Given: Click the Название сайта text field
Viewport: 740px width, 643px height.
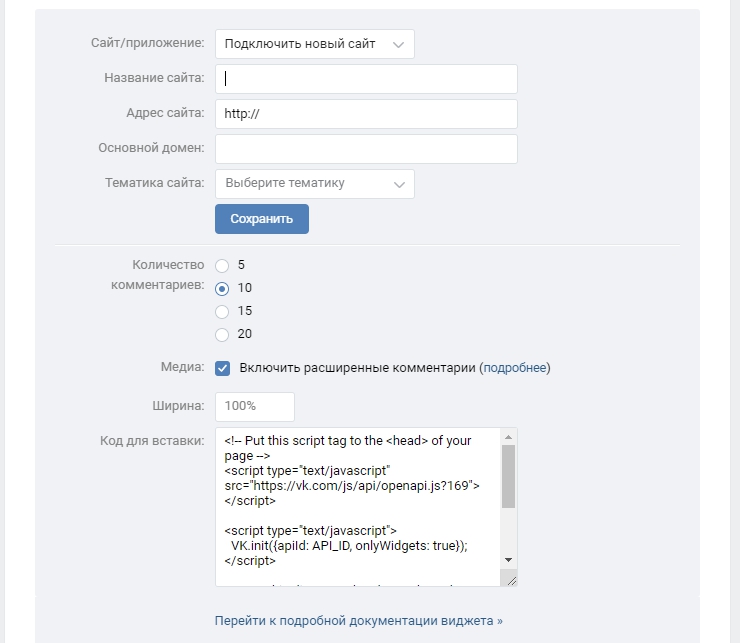Looking at the screenshot, I should coord(366,79).
